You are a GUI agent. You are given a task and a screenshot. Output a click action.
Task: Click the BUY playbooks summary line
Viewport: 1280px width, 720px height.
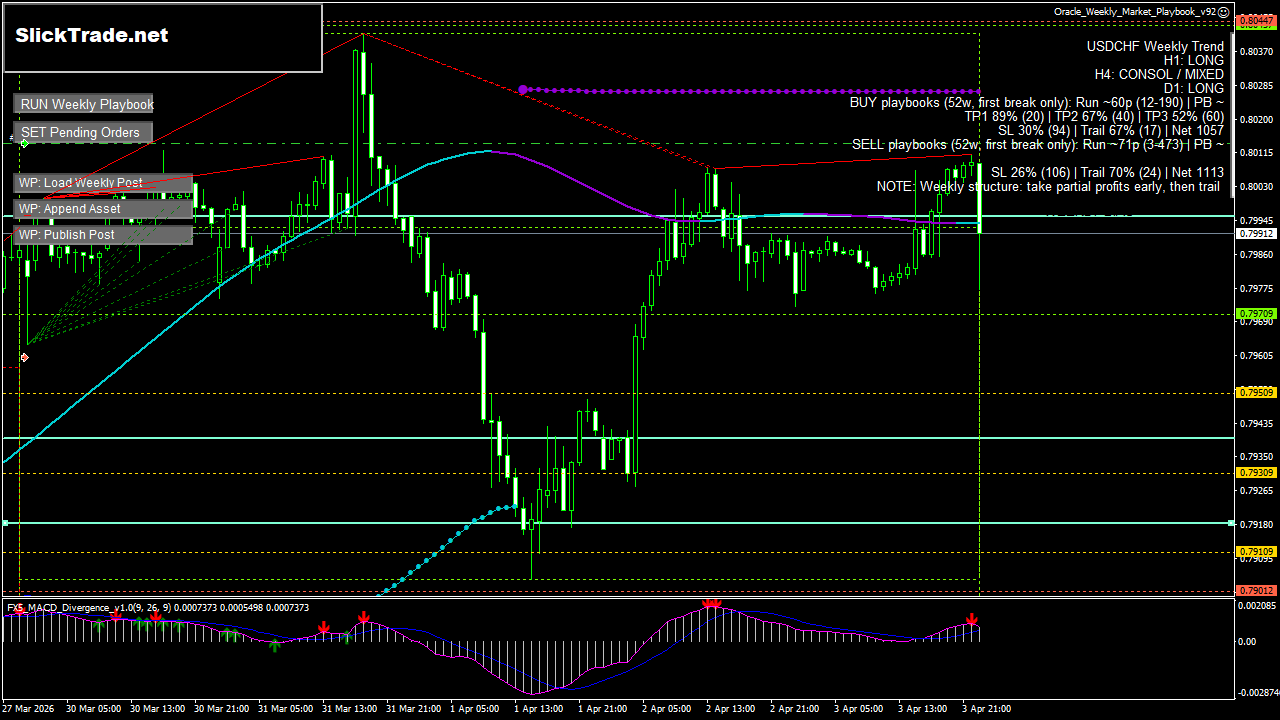[1037, 102]
